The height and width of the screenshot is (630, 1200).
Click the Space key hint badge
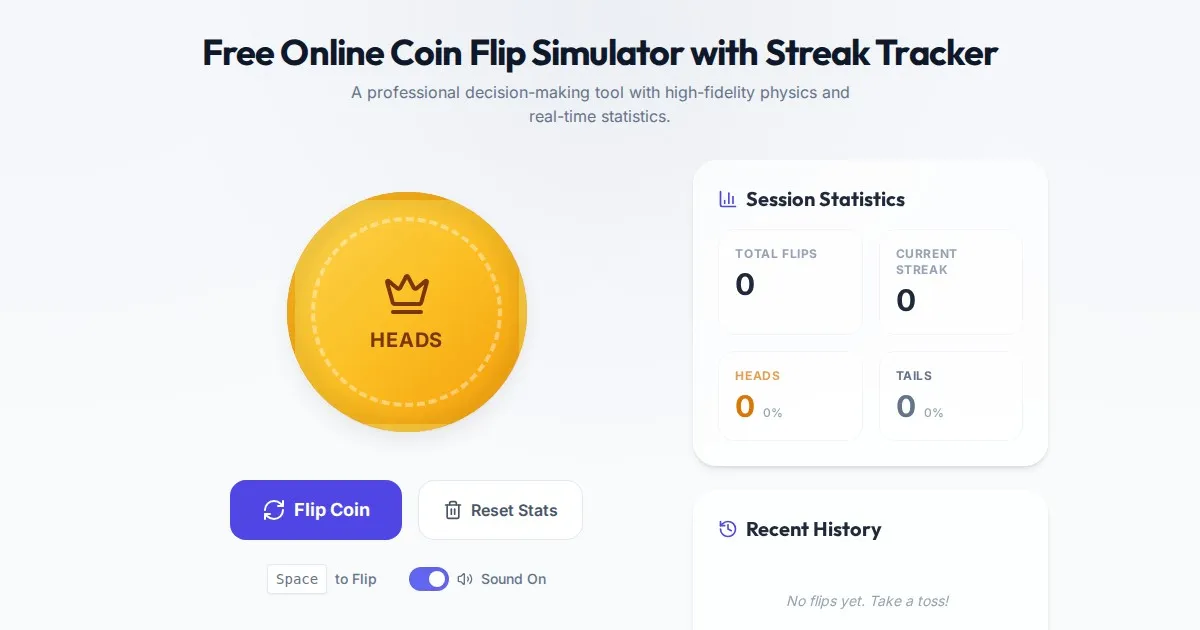pyautogui.click(x=297, y=579)
